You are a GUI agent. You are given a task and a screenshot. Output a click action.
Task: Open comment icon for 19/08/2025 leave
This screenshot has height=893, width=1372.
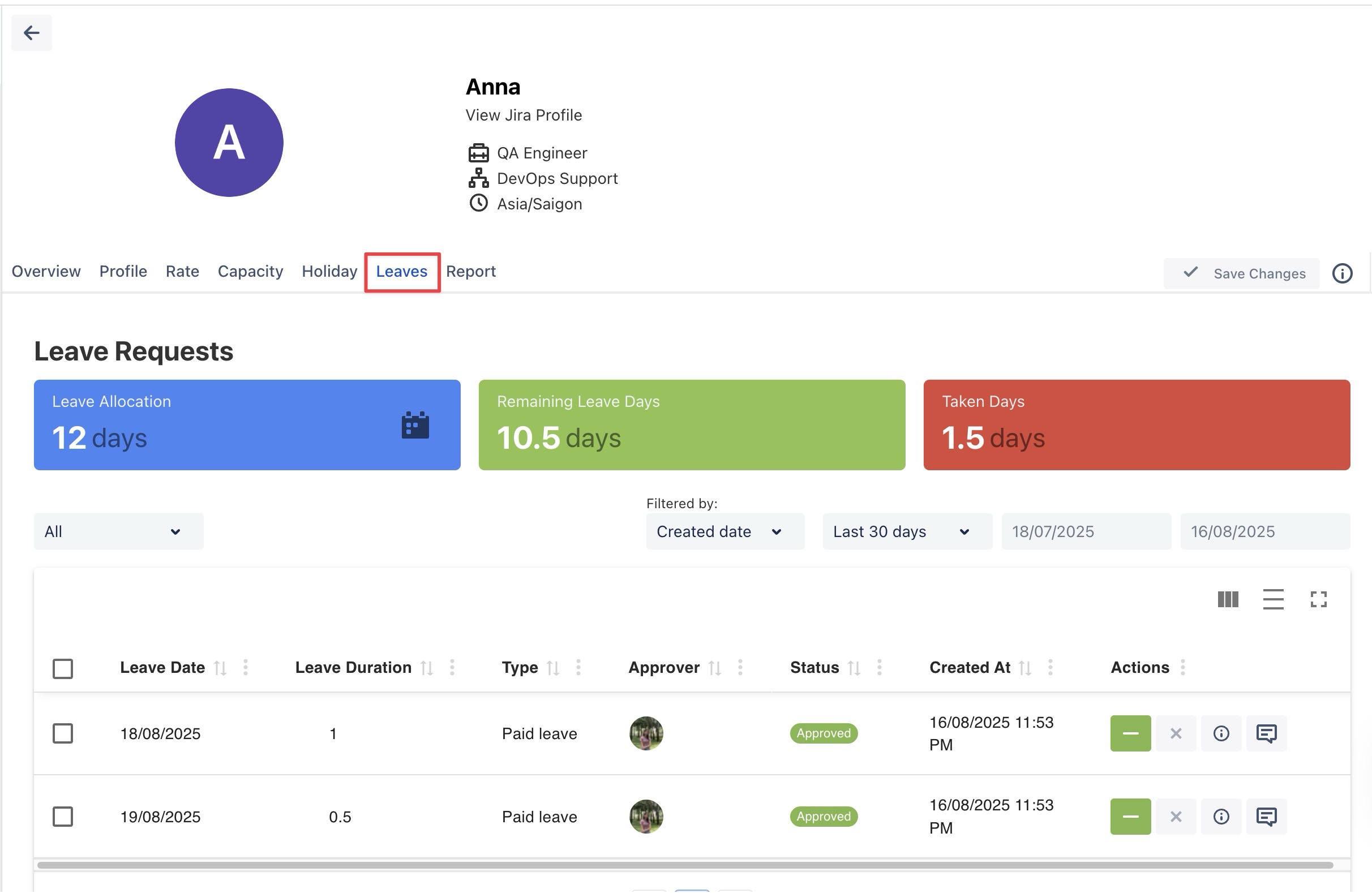1266,817
